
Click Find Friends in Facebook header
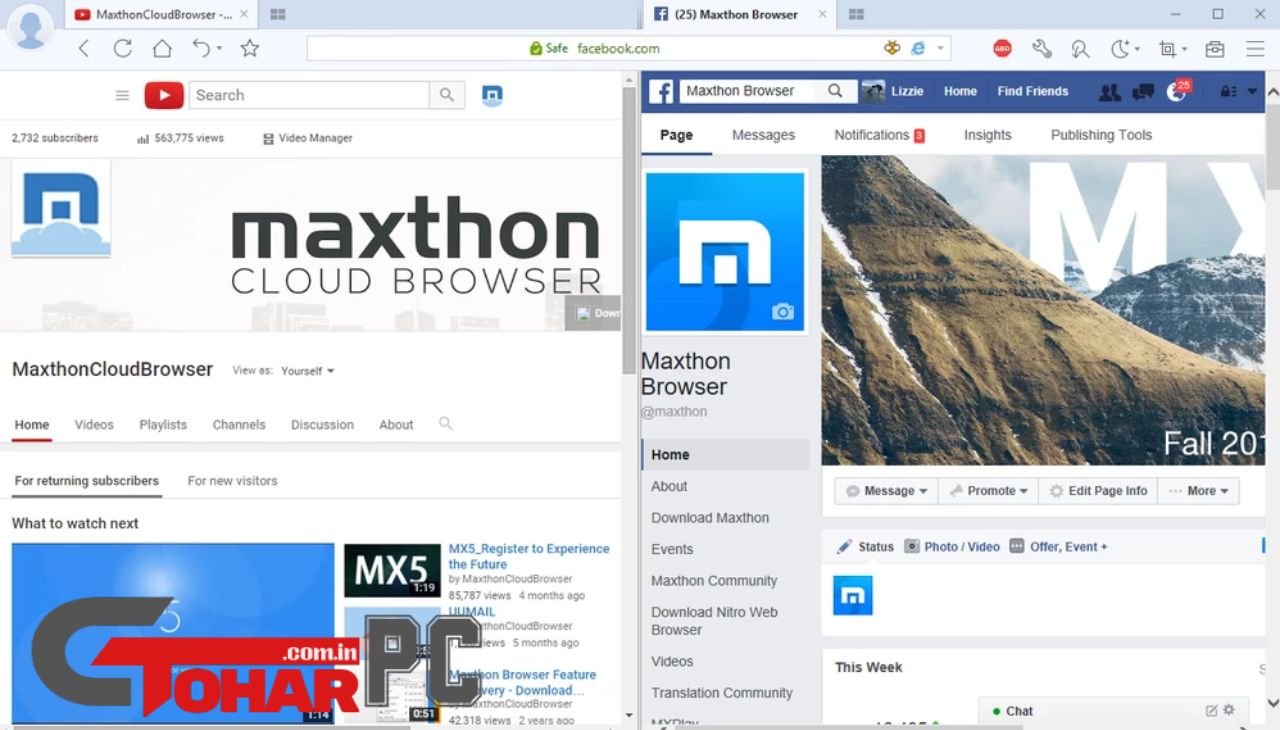click(x=1032, y=91)
